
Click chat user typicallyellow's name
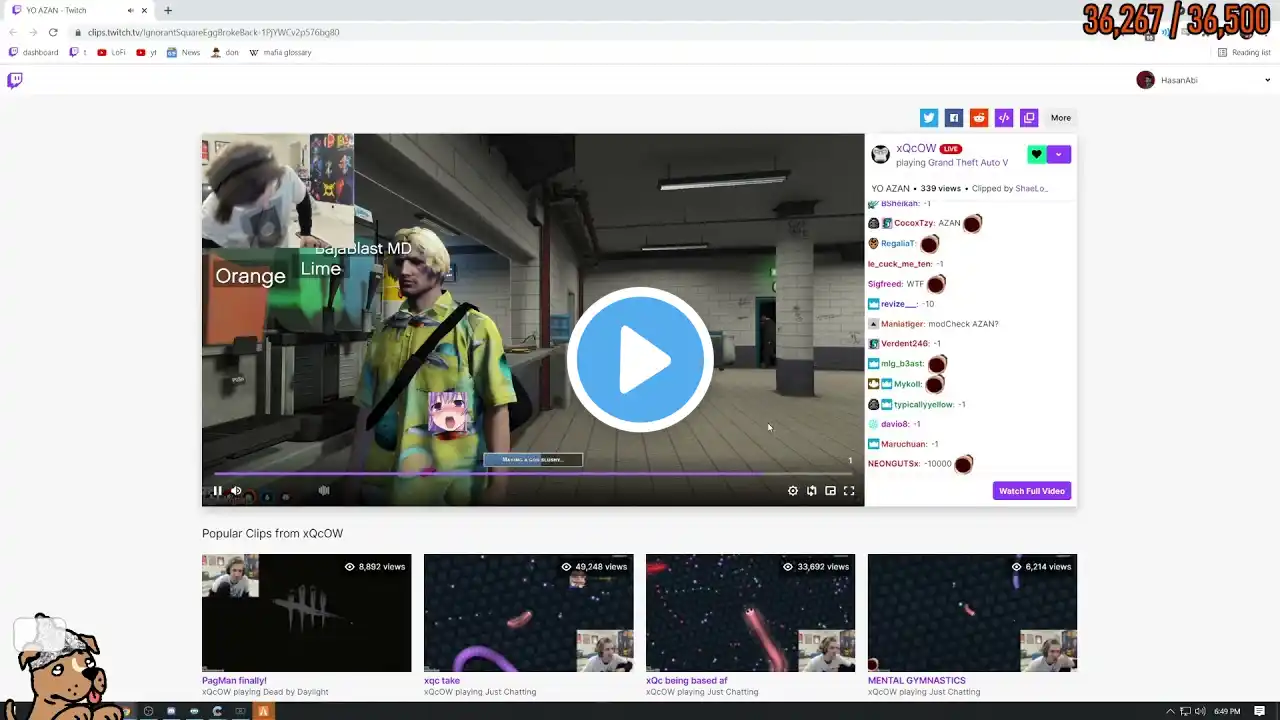coord(923,405)
